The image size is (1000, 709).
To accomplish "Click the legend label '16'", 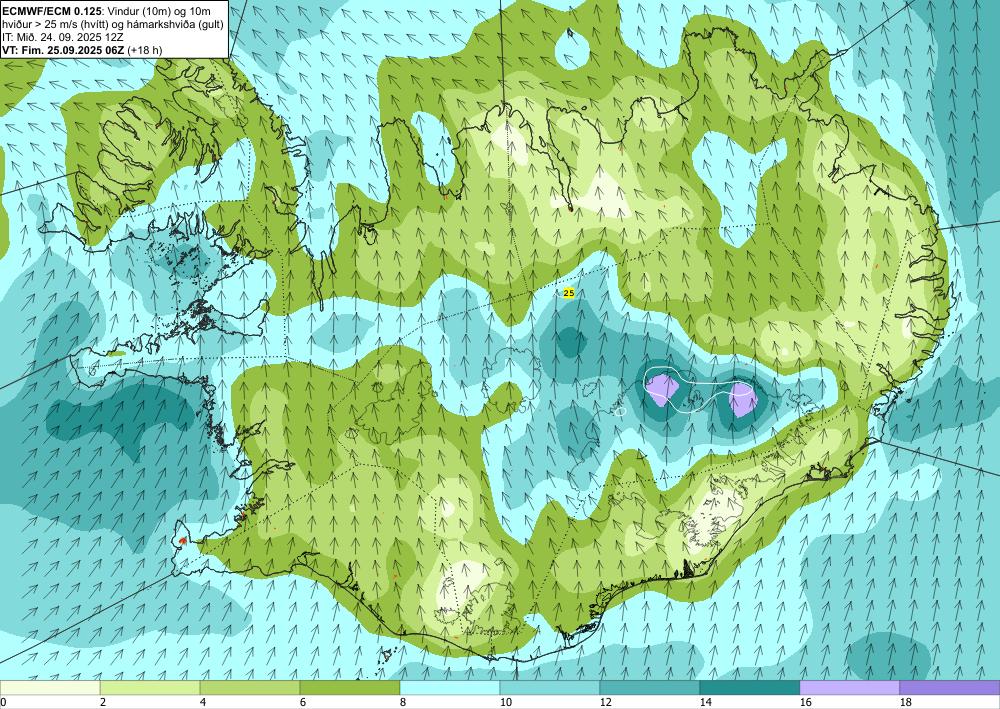I will click(x=805, y=703).
